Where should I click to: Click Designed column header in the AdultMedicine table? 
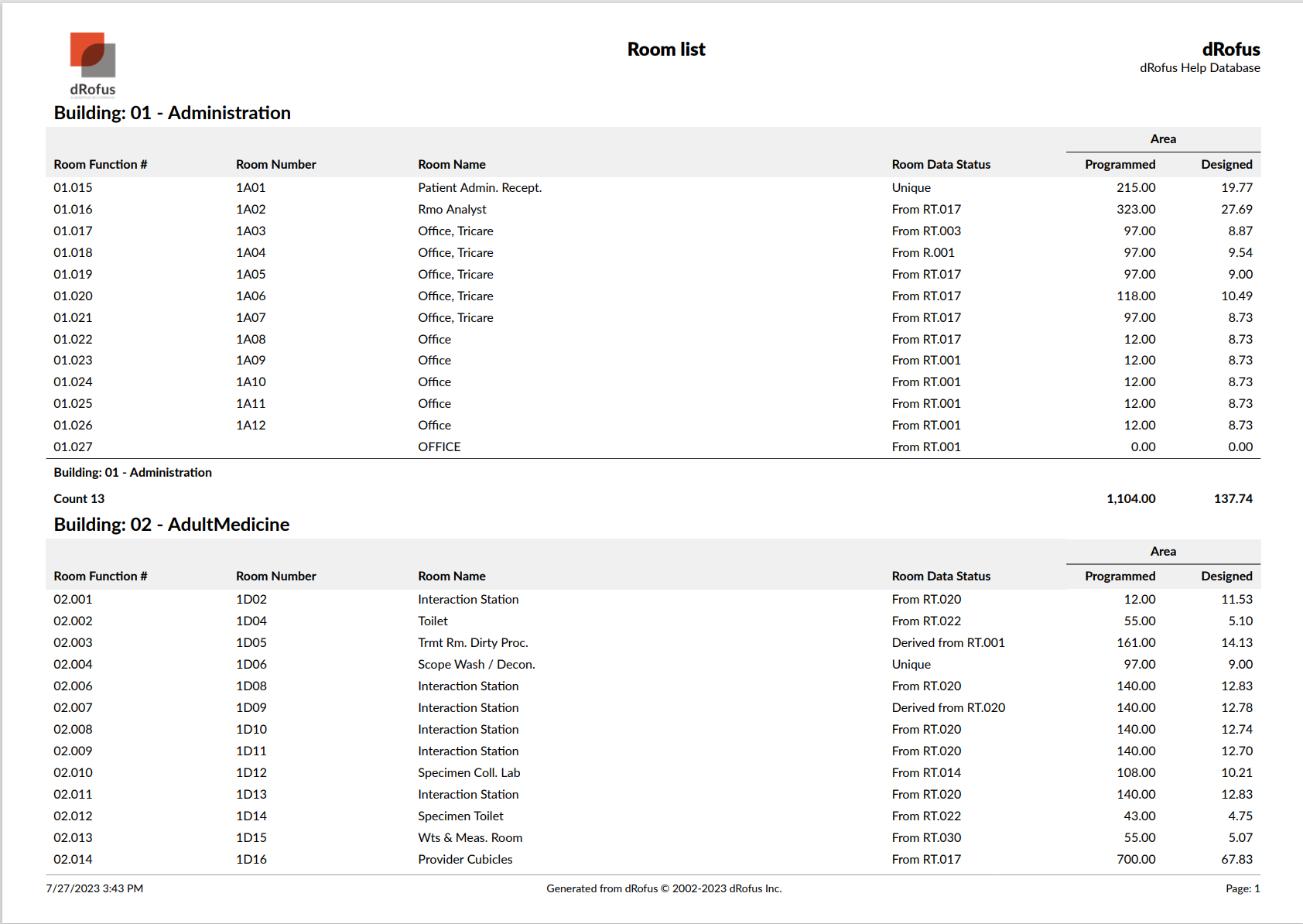[1226, 576]
